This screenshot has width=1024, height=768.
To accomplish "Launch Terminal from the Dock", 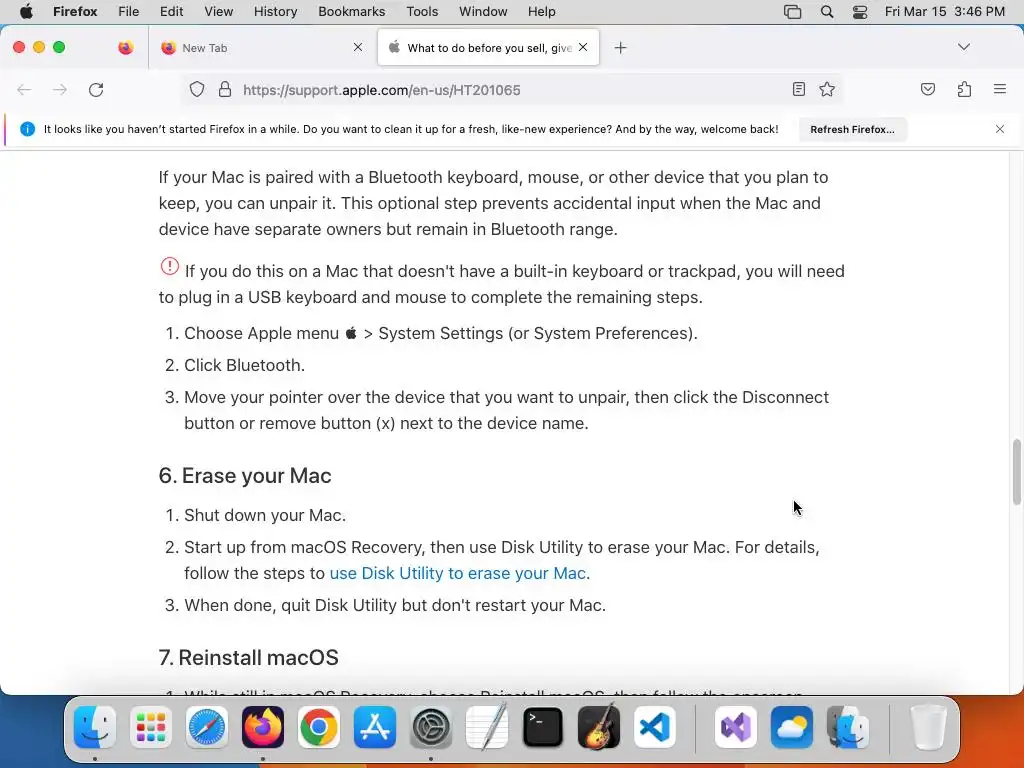I will [543, 727].
